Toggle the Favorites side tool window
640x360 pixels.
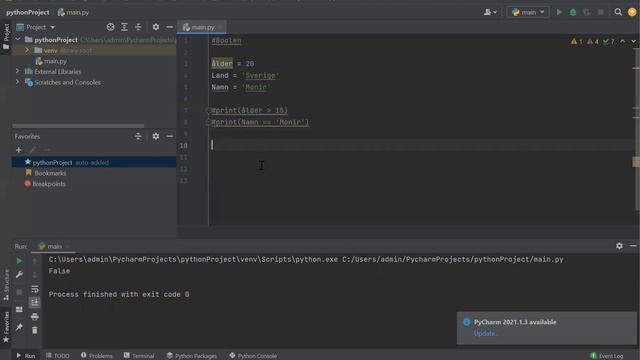coord(6,327)
